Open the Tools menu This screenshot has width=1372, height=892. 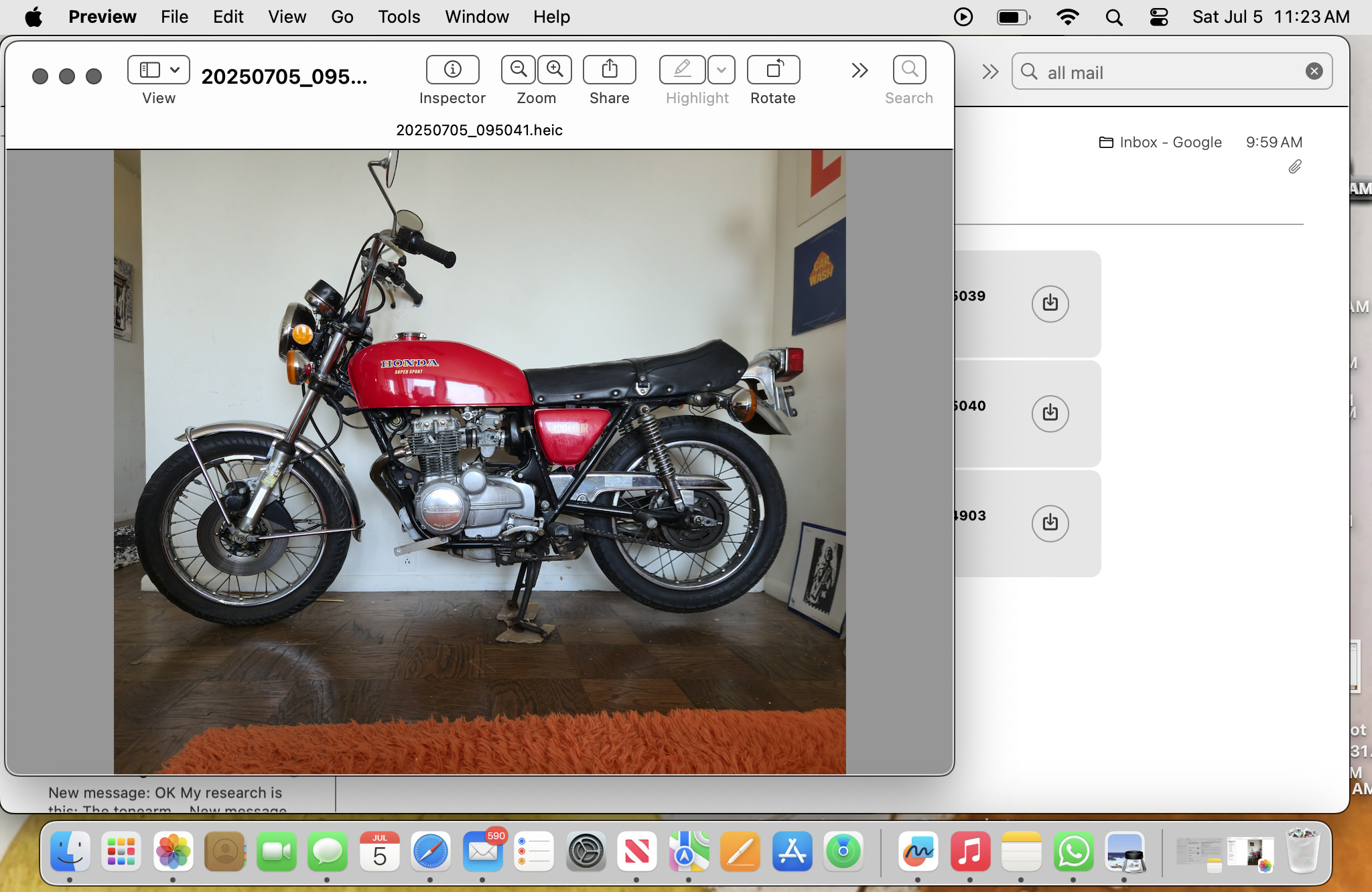click(x=399, y=17)
